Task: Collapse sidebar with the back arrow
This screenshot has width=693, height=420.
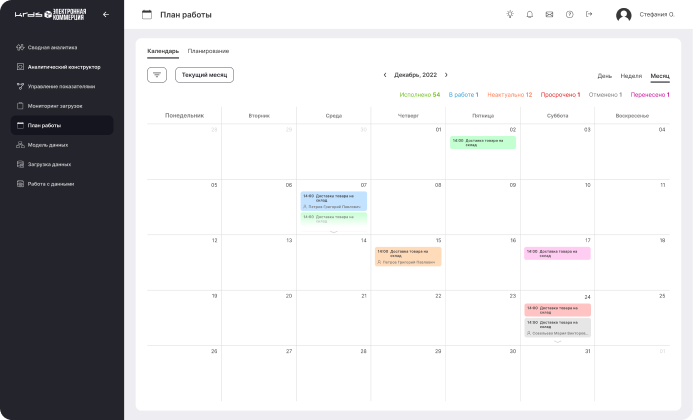Action: pos(106,14)
